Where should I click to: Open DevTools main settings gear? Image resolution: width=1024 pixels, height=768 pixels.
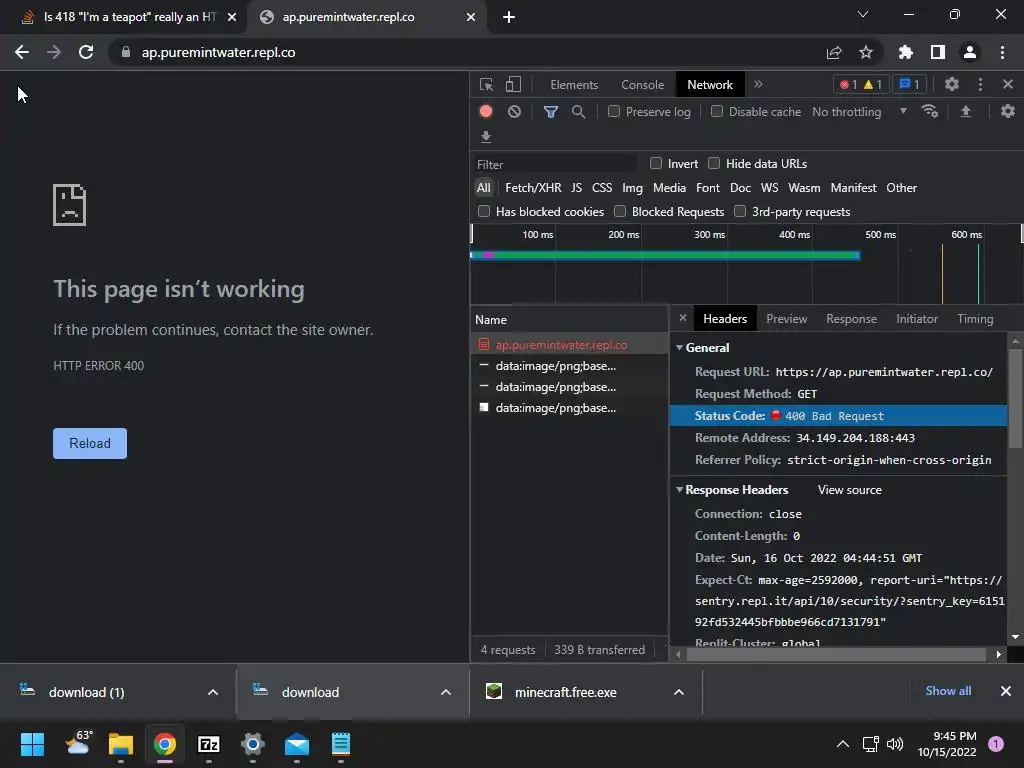(952, 84)
